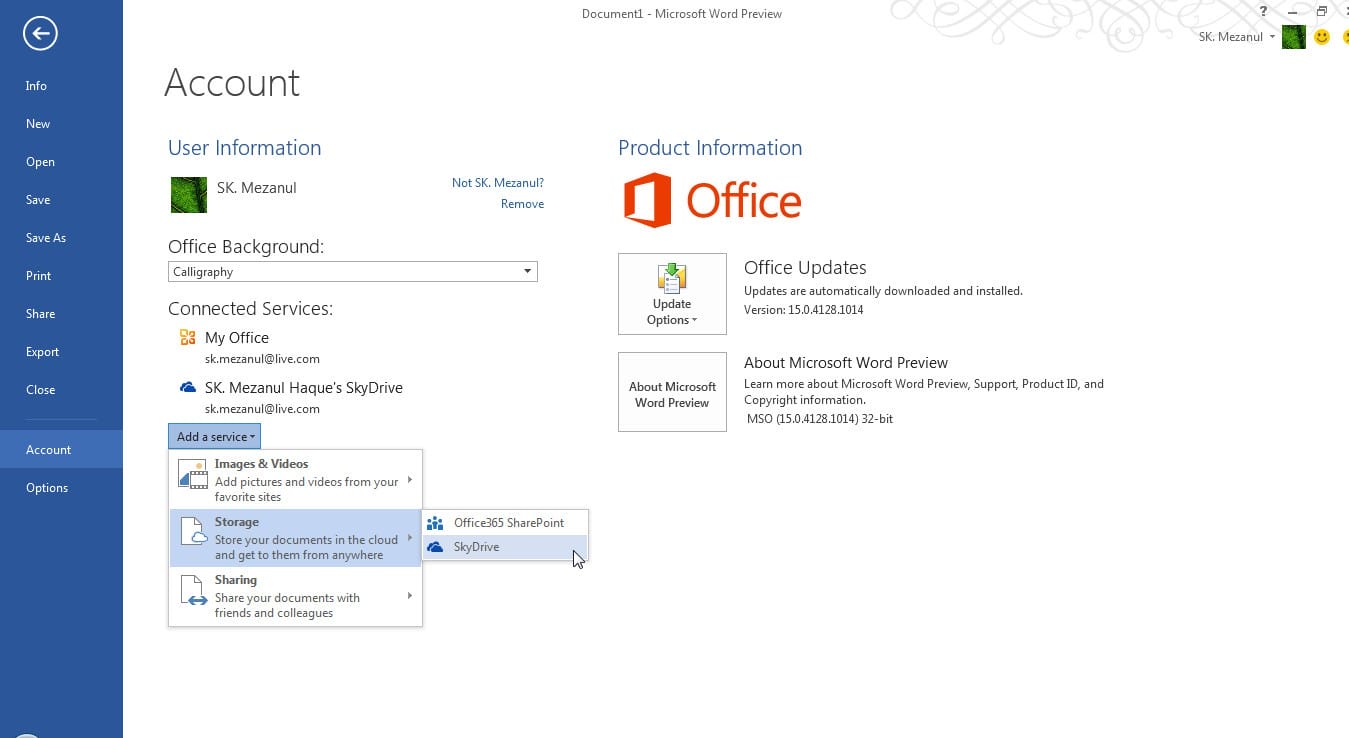The image size is (1349, 738).
Task: Click the My Office service name
Action: pyautogui.click(x=237, y=338)
